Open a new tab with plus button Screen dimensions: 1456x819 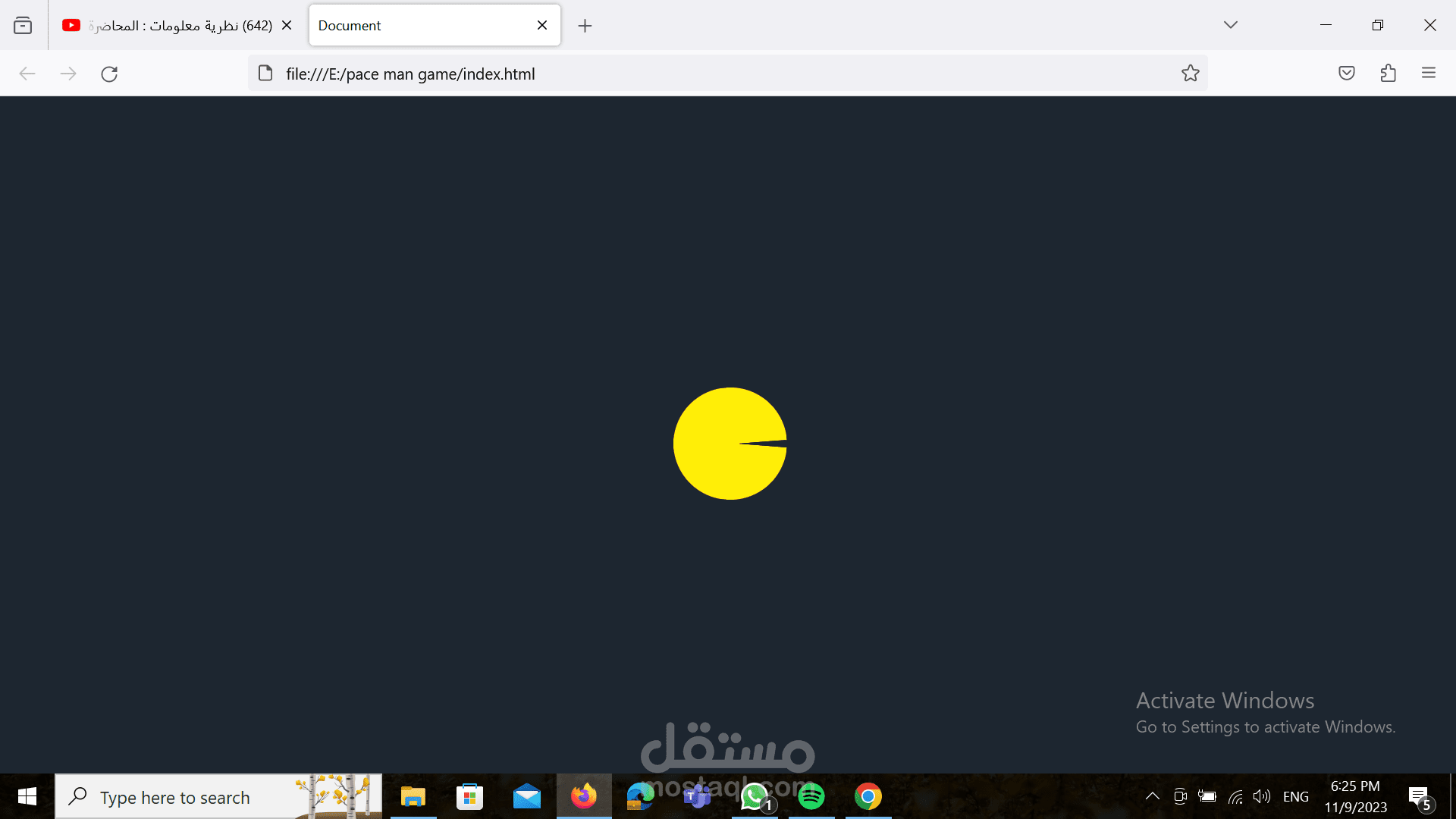[x=585, y=26]
